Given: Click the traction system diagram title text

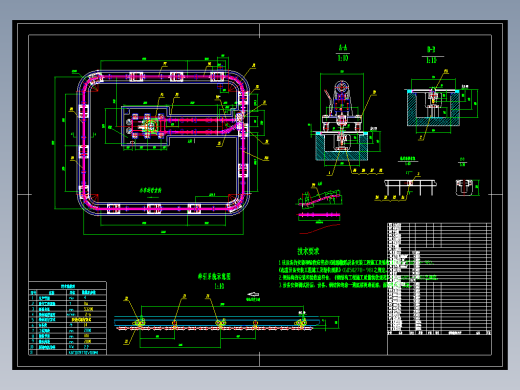Looking at the screenshot, I should 214,276.
